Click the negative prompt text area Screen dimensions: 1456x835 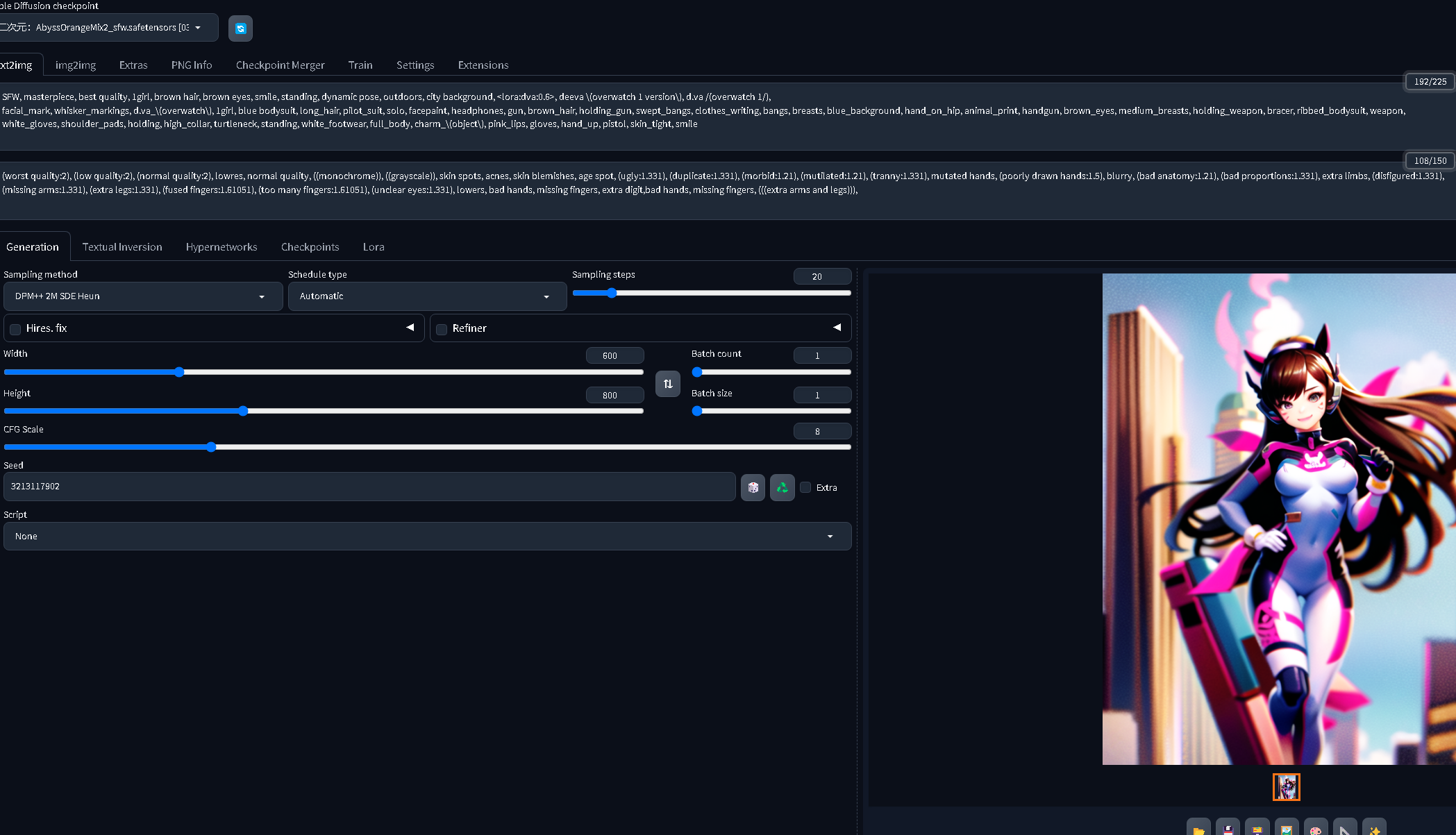click(728, 191)
